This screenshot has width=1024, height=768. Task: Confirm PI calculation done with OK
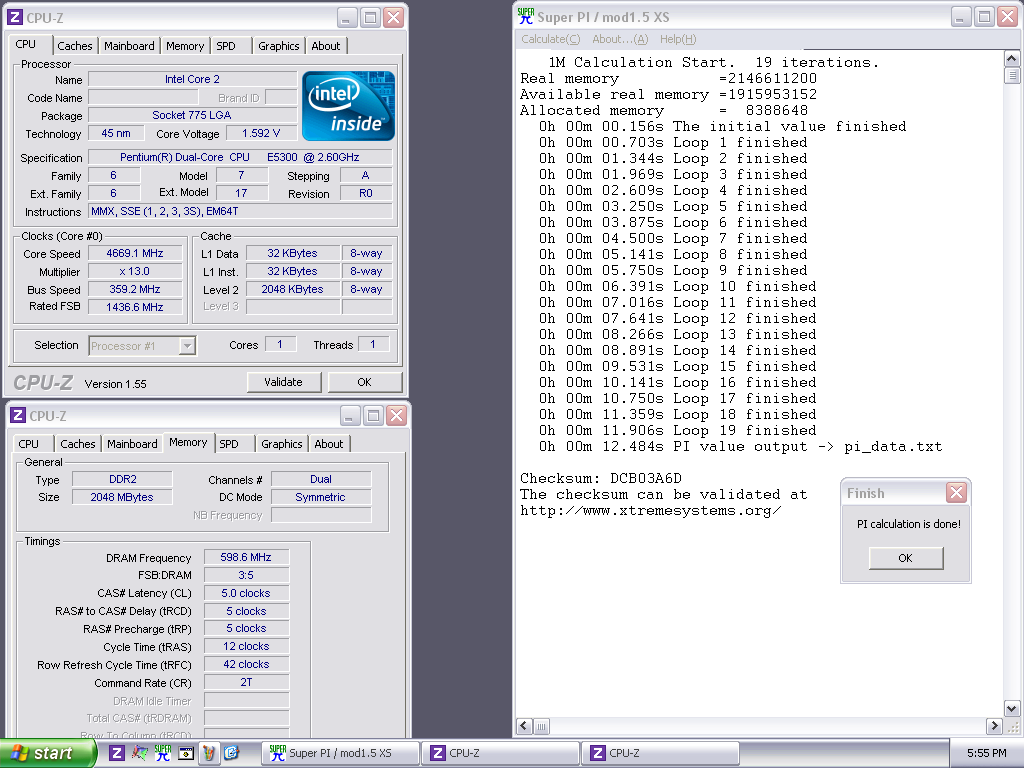tap(906, 558)
